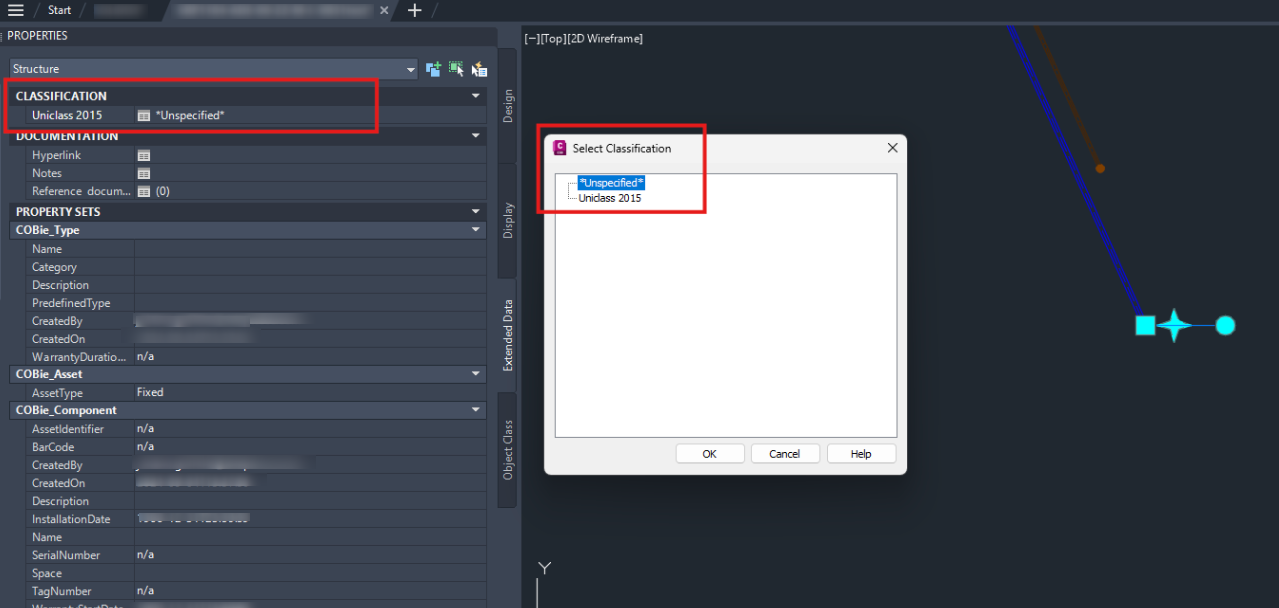The width and height of the screenshot is (1279, 608).
Task: Collapse the COBie_Asset property set
Action: click(475, 373)
